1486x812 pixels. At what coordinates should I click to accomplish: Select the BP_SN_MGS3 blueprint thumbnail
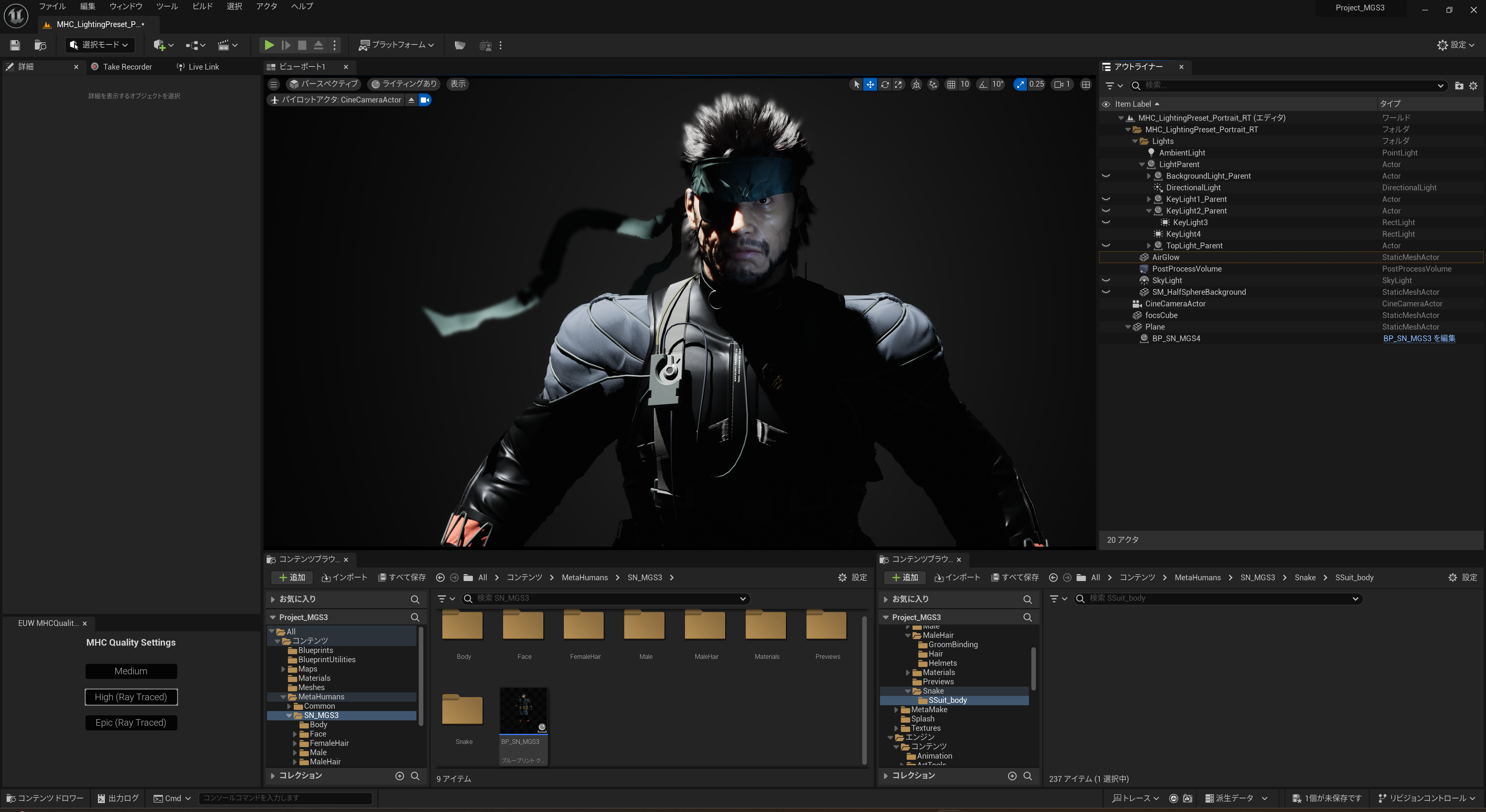523,726
